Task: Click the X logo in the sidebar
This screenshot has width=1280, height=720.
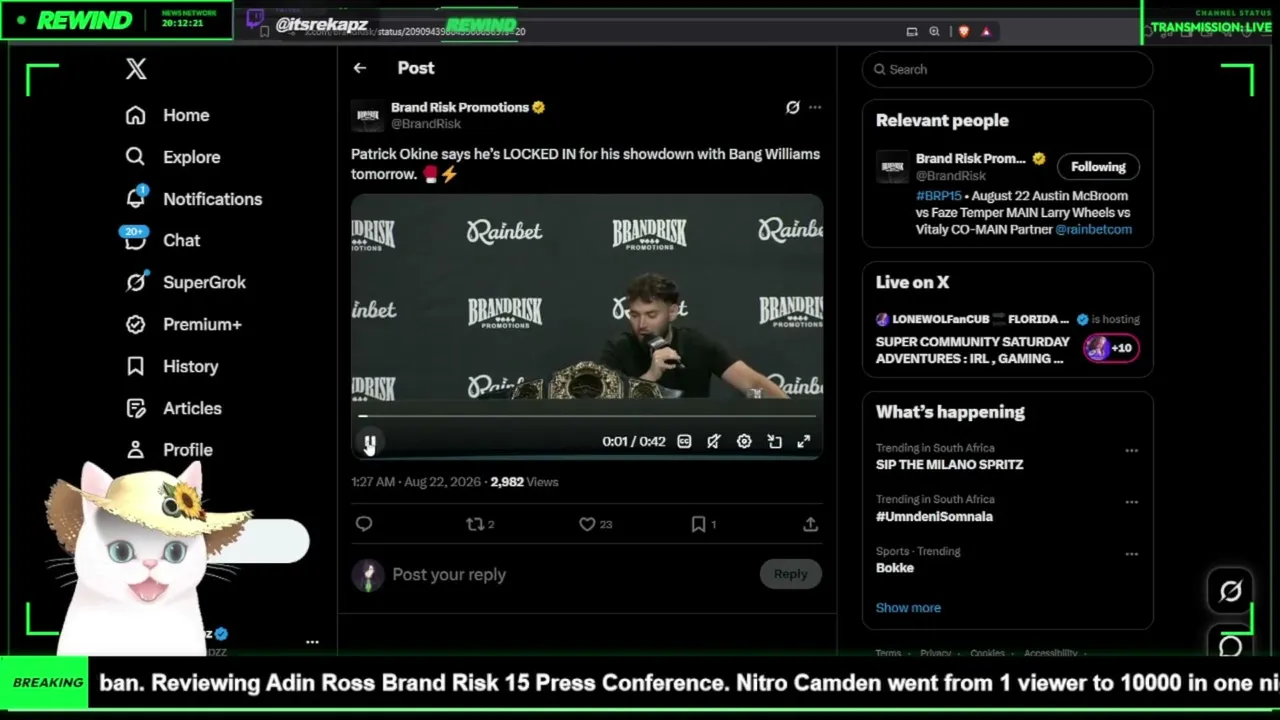Action: (136, 69)
